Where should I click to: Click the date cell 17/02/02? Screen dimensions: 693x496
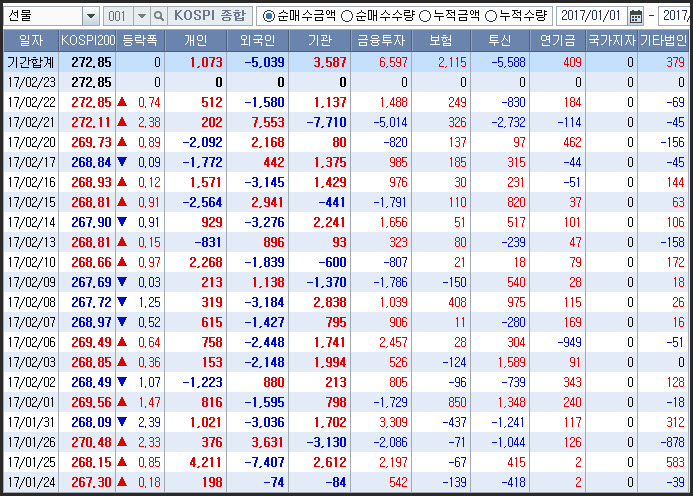[31, 382]
